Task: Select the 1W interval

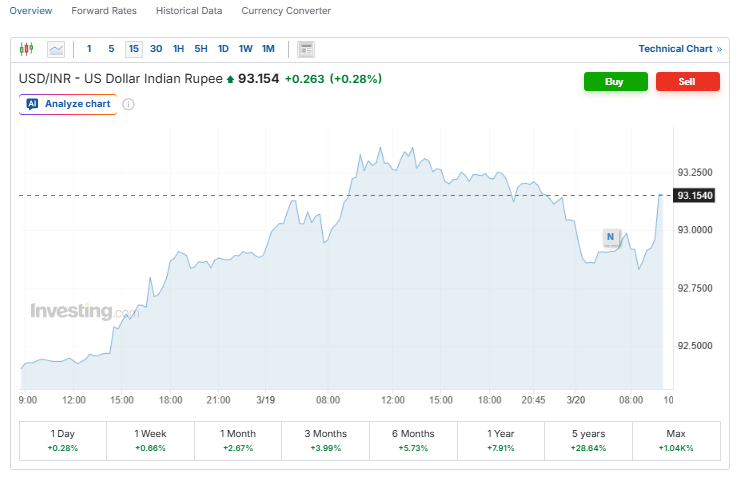Action: (246, 49)
